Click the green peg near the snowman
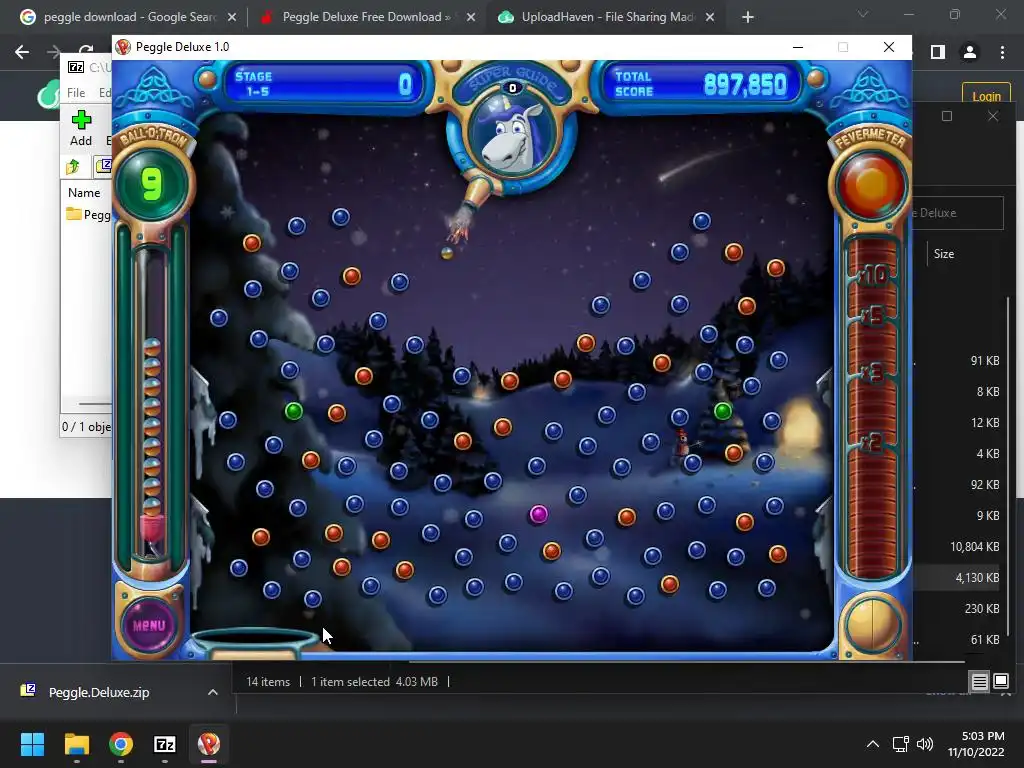 point(722,411)
